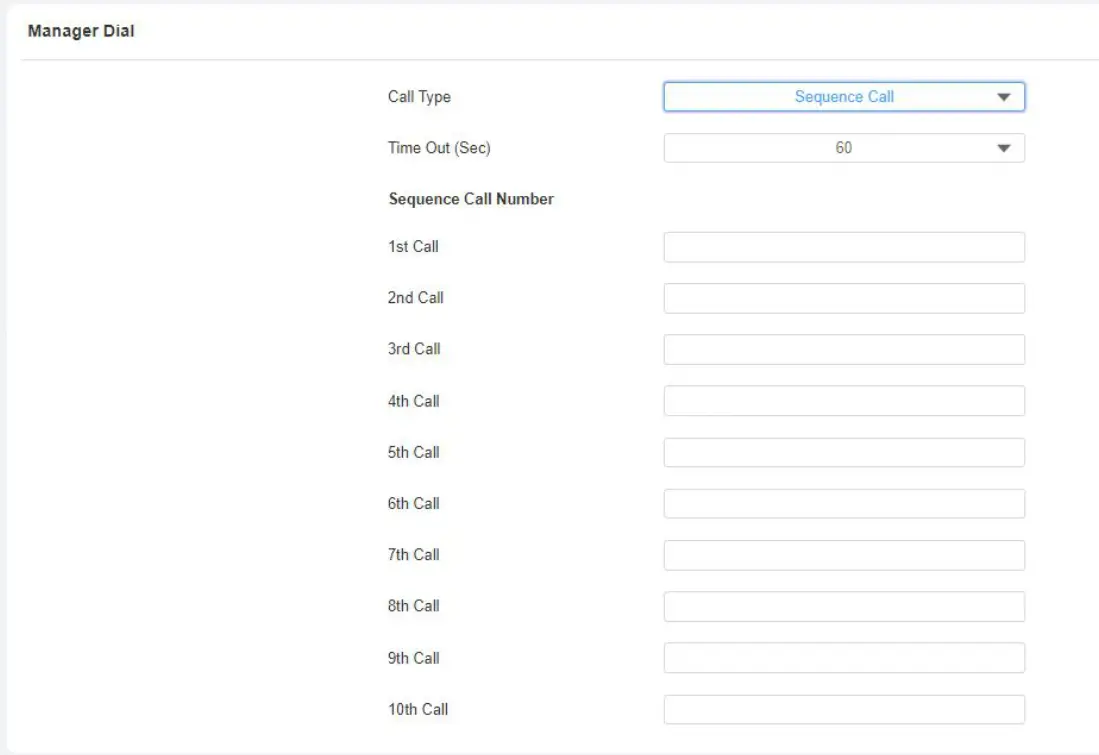Click the 7th Call label text
Image resolution: width=1099 pixels, height=755 pixels.
[x=413, y=554]
